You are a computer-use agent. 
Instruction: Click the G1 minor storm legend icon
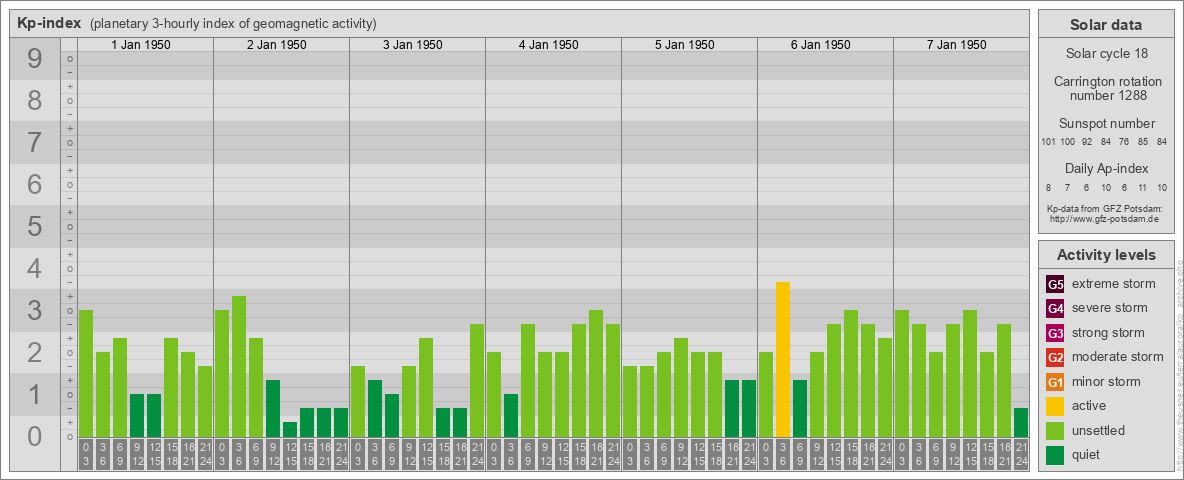(1055, 382)
